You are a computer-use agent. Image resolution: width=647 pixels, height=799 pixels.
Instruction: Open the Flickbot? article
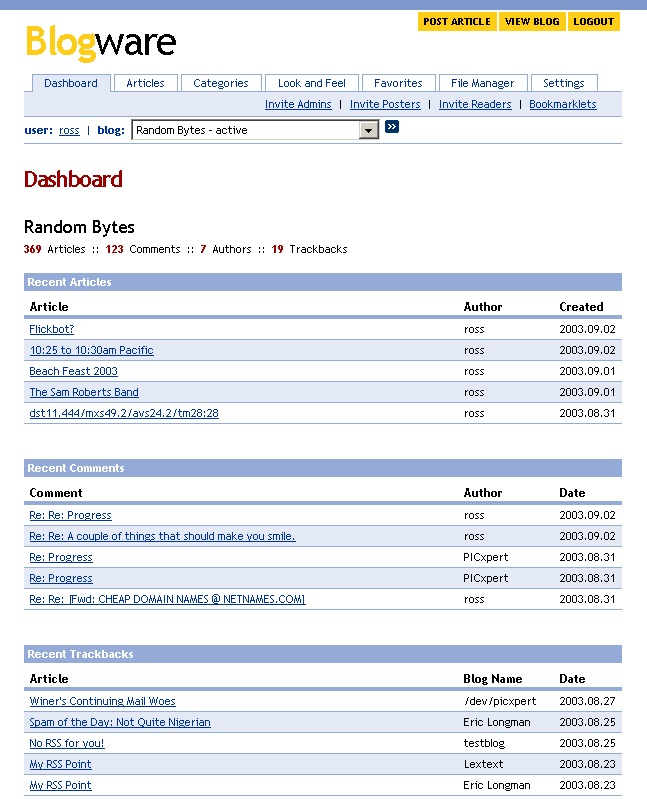pyautogui.click(x=51, y=329)
